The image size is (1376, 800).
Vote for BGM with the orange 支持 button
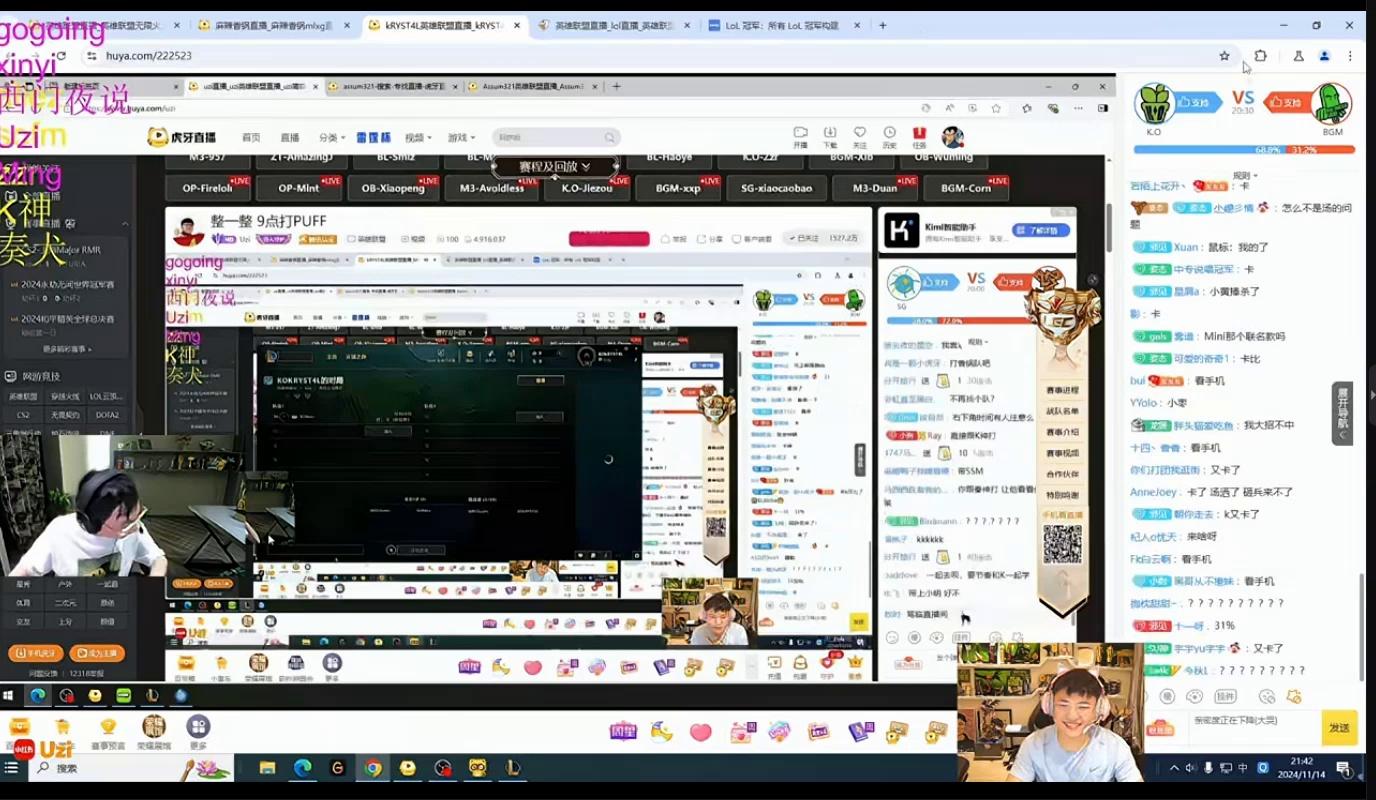tap(1288, 102)
